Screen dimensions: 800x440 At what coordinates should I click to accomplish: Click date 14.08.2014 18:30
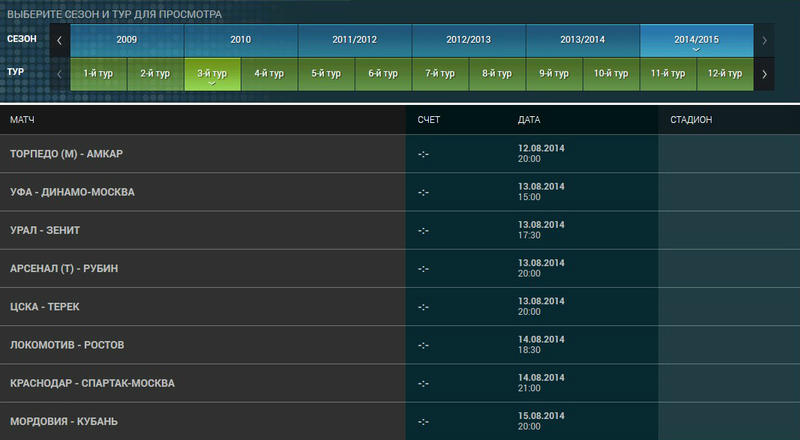541,345
